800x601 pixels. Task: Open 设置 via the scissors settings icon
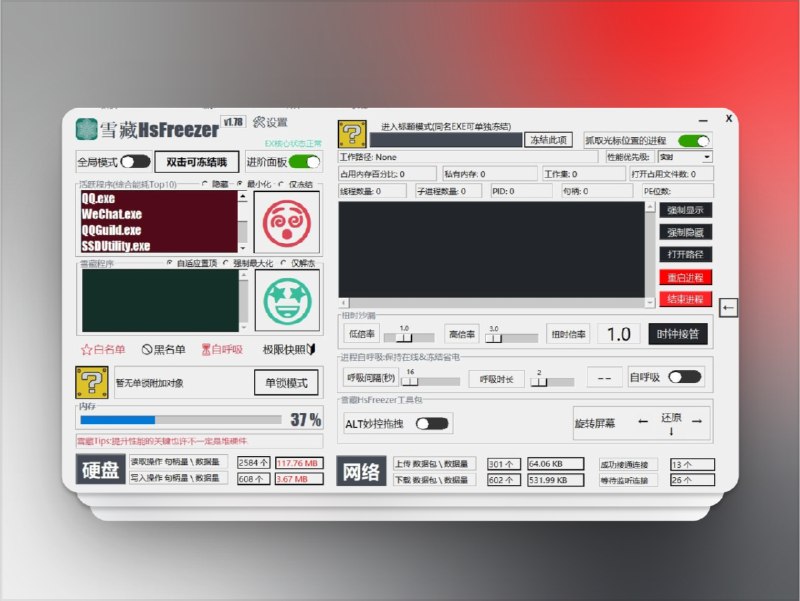(270, 121)
